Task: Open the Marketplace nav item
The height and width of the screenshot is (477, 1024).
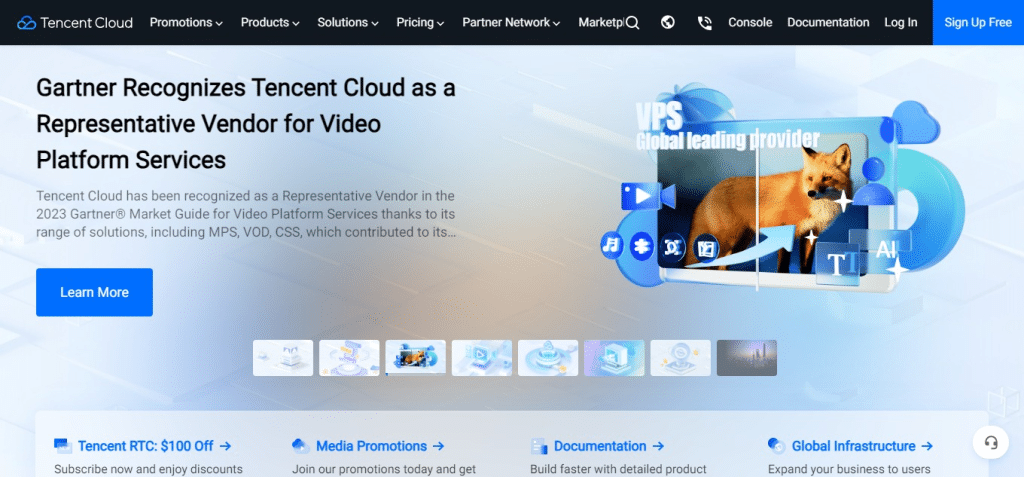Action: click(600, 23)
